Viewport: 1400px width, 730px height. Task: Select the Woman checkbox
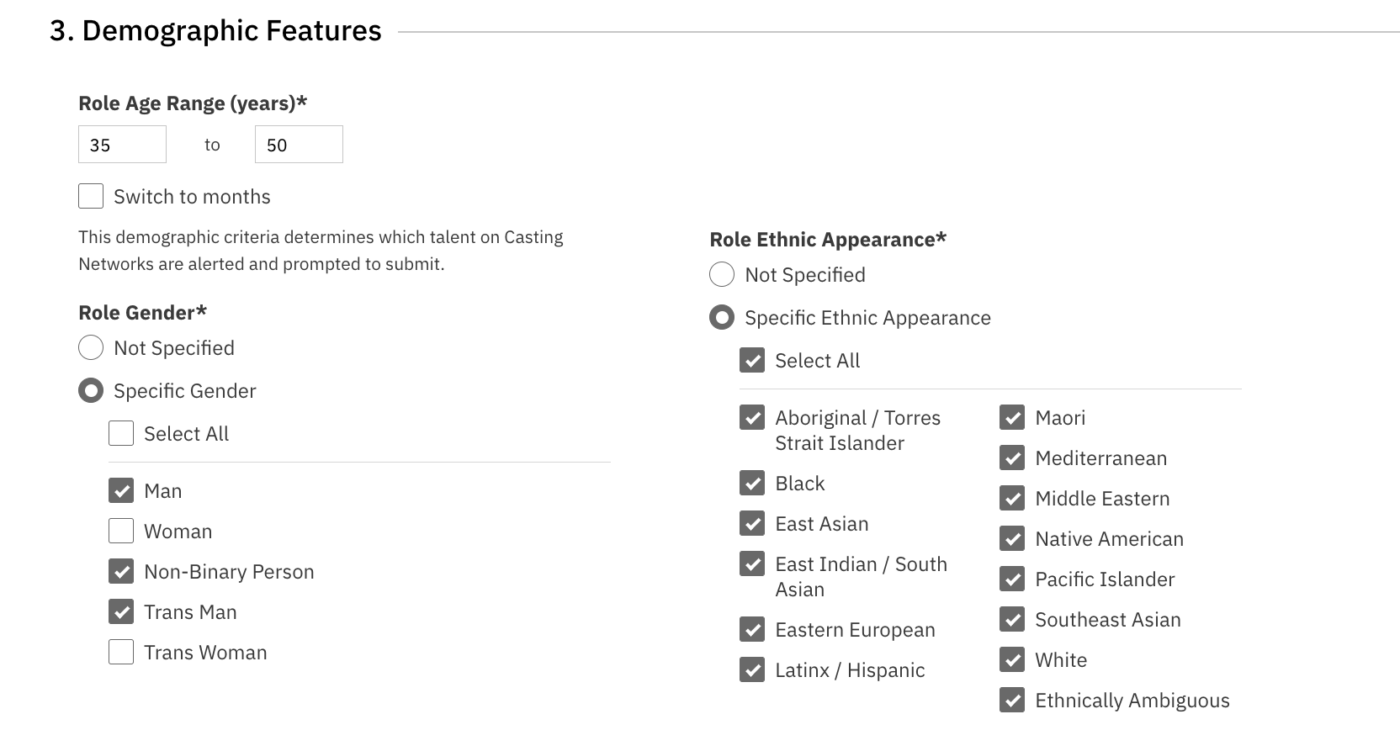point(120,531)
